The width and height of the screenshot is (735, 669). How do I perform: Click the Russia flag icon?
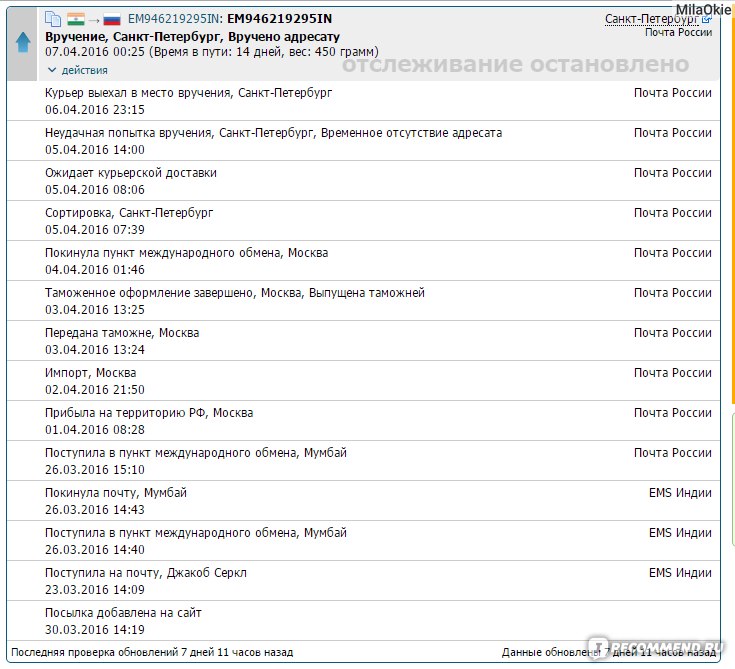tap(112, 19)
